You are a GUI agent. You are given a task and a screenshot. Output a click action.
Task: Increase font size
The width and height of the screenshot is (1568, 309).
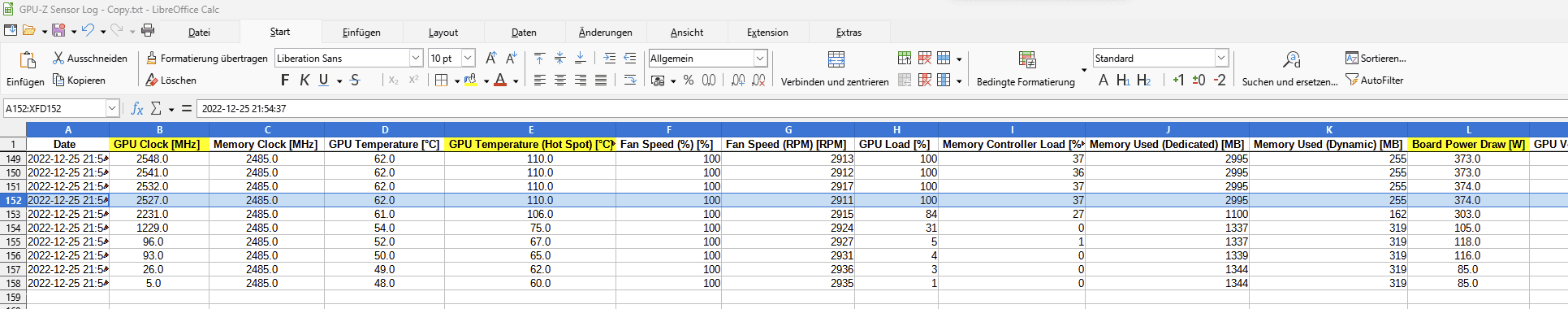[x=490, y=59]
